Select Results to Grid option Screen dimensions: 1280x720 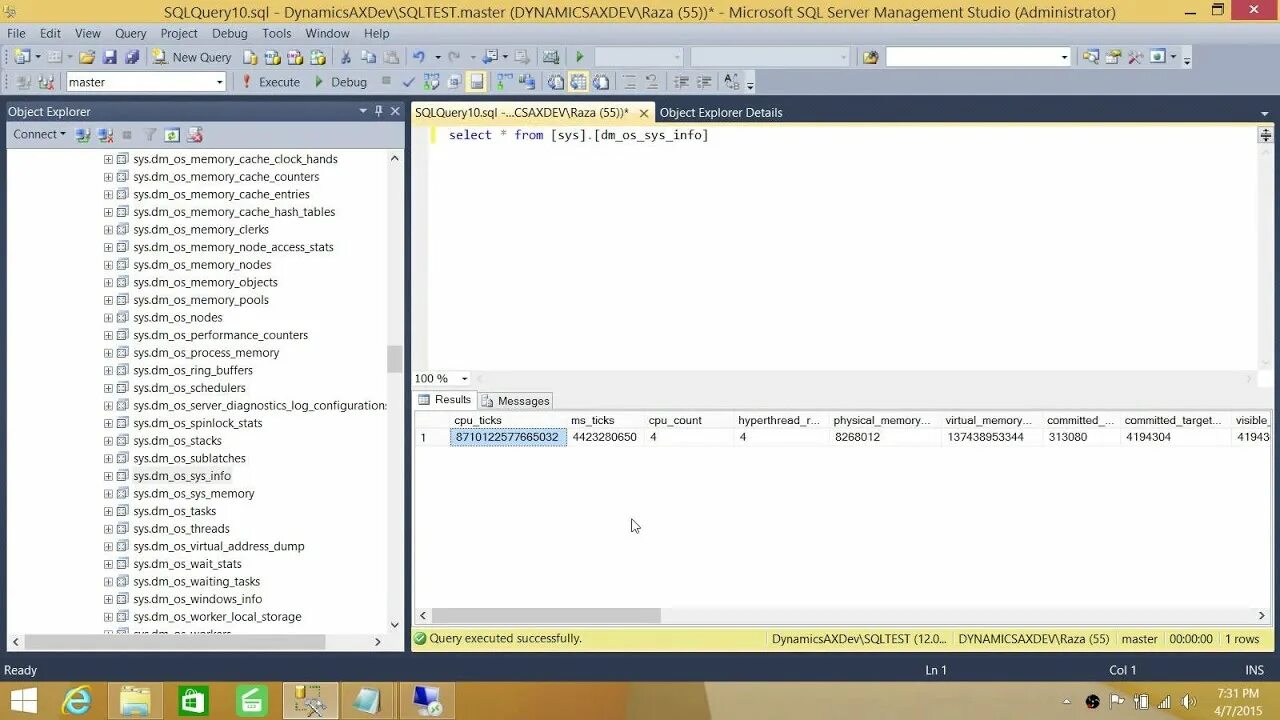click(x=578, y=82)
